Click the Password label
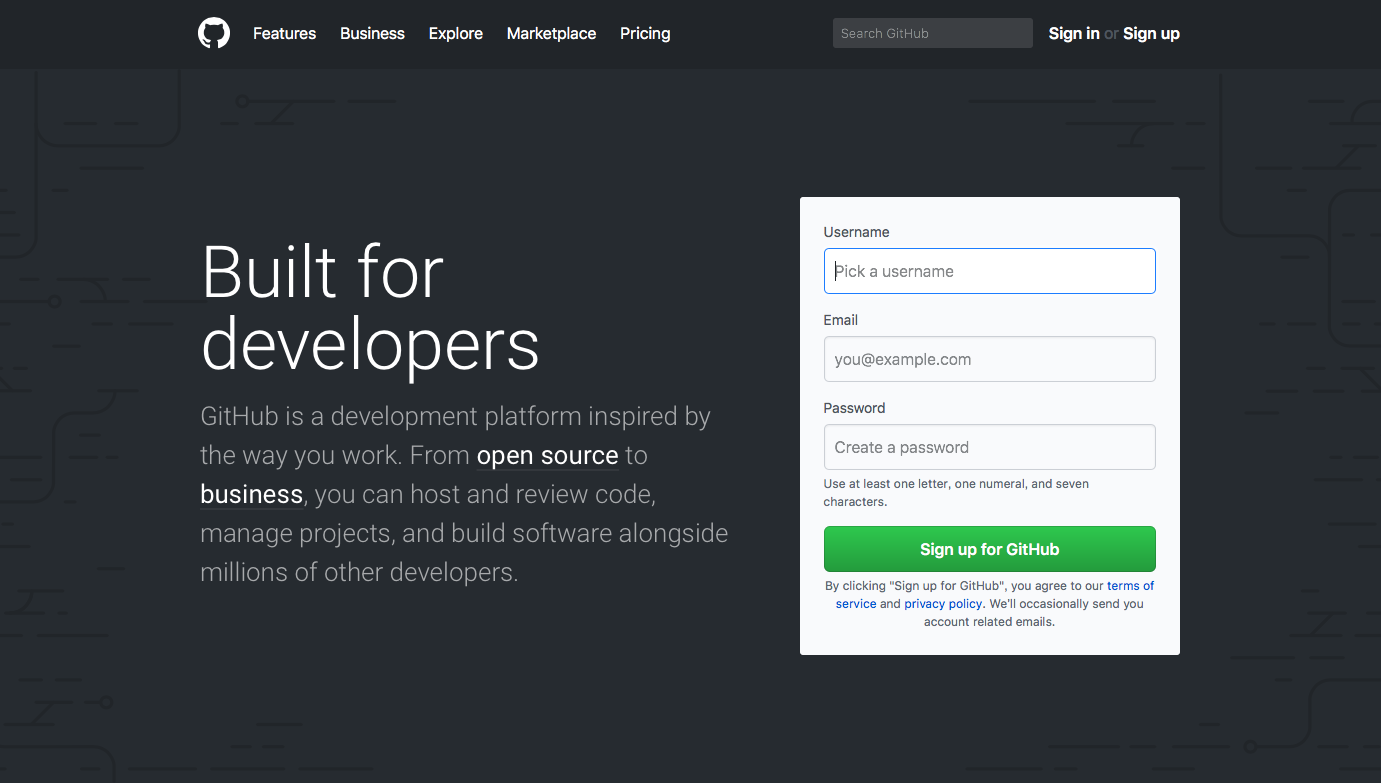 (x=854, y=408)
